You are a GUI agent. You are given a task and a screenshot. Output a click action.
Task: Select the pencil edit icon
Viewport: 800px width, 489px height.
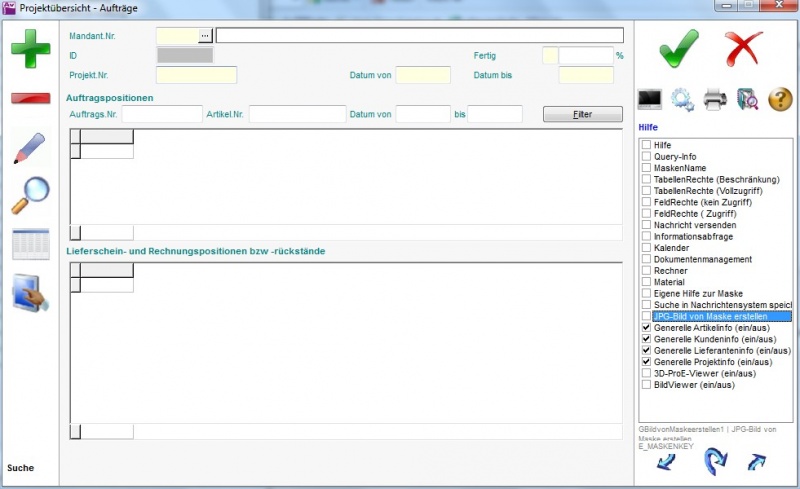click(x=30, y=147)
